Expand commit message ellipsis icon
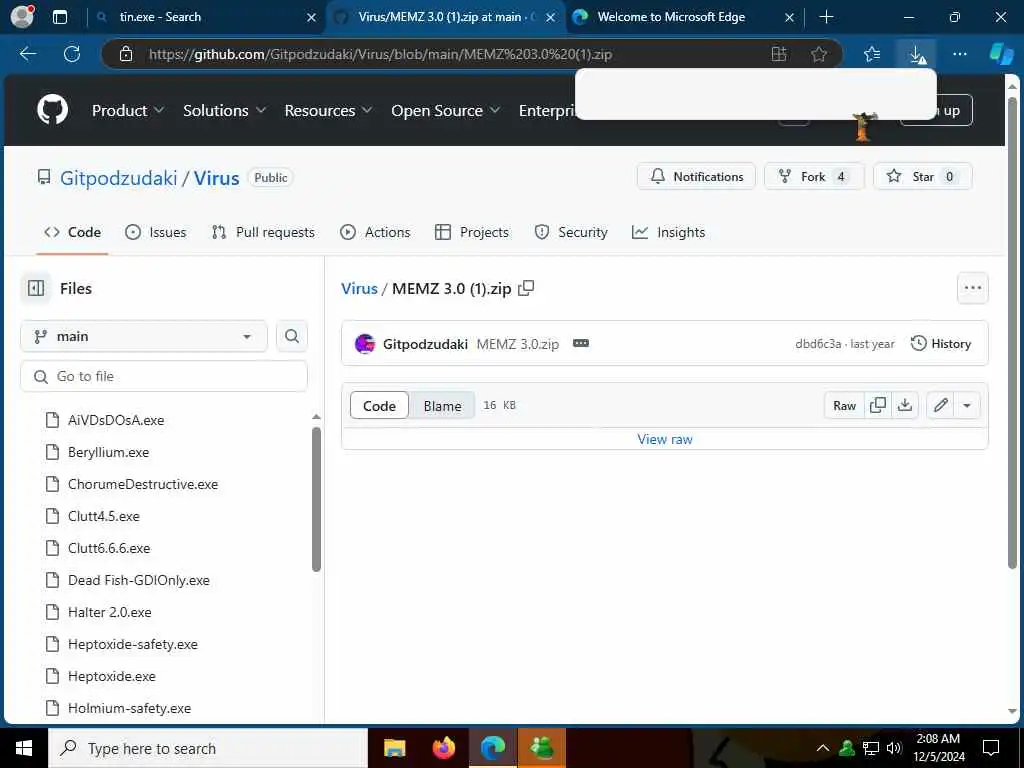The image size is (1024, 768). [581, 344]
